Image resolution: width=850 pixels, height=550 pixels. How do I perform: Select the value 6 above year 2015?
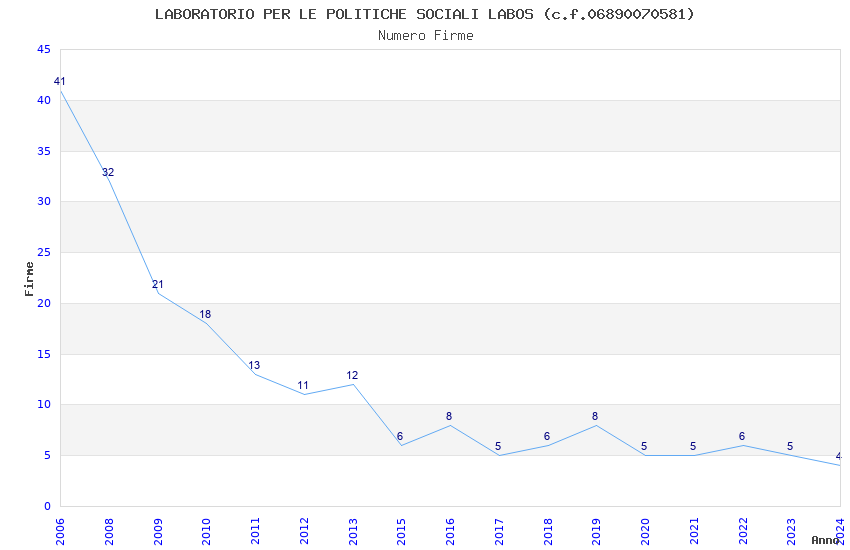pyautogui.click(x=400, y=436)
